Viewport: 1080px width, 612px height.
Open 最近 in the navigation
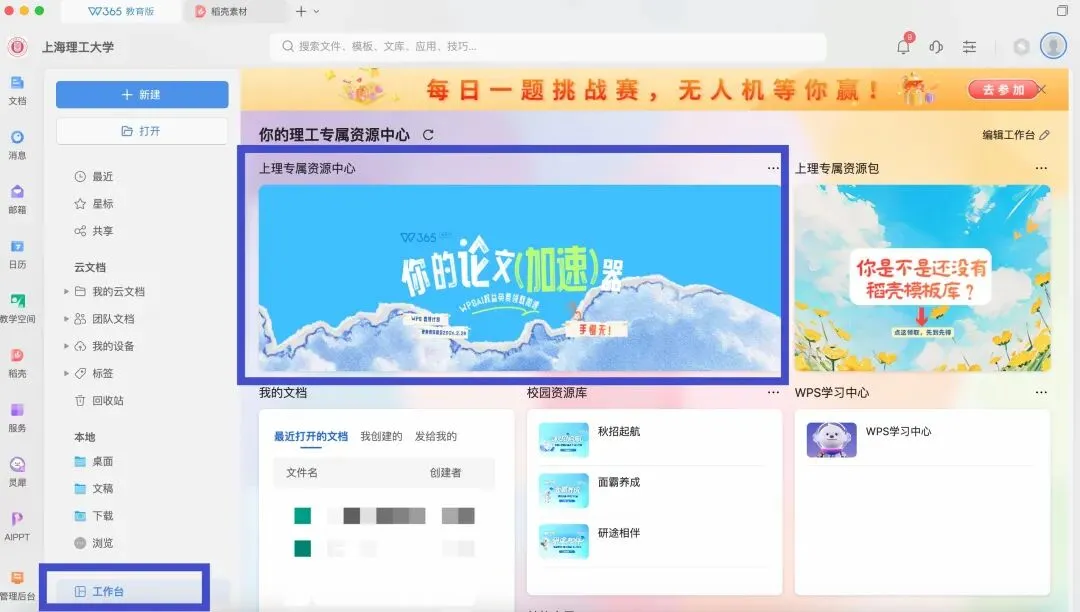[x=94, y=176]
